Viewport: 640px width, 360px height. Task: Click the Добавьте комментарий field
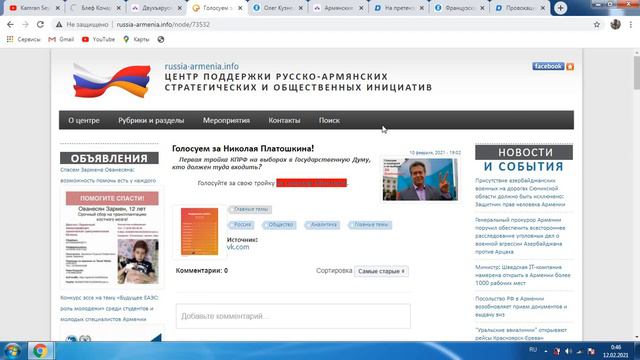(293, 316)
